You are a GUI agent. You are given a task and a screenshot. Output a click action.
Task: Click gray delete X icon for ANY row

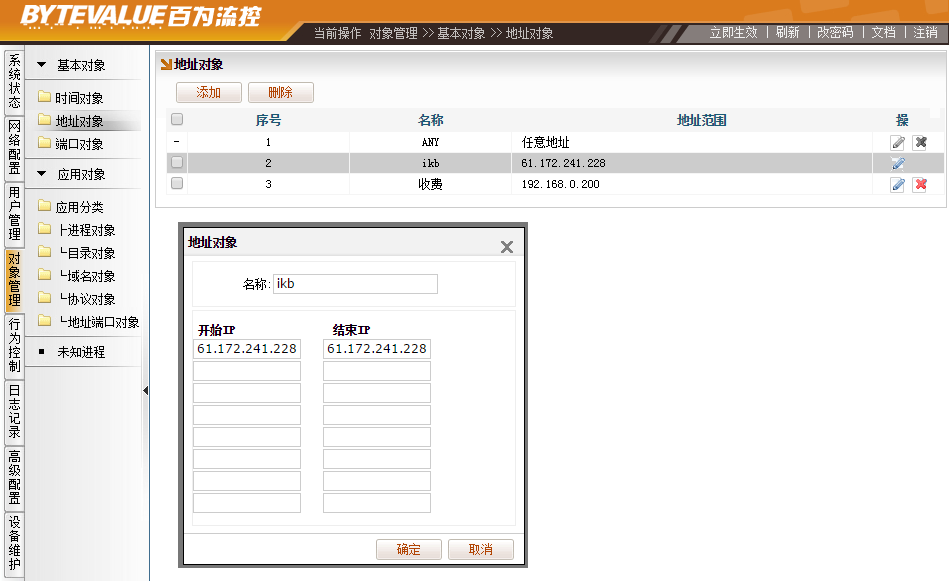920,142
